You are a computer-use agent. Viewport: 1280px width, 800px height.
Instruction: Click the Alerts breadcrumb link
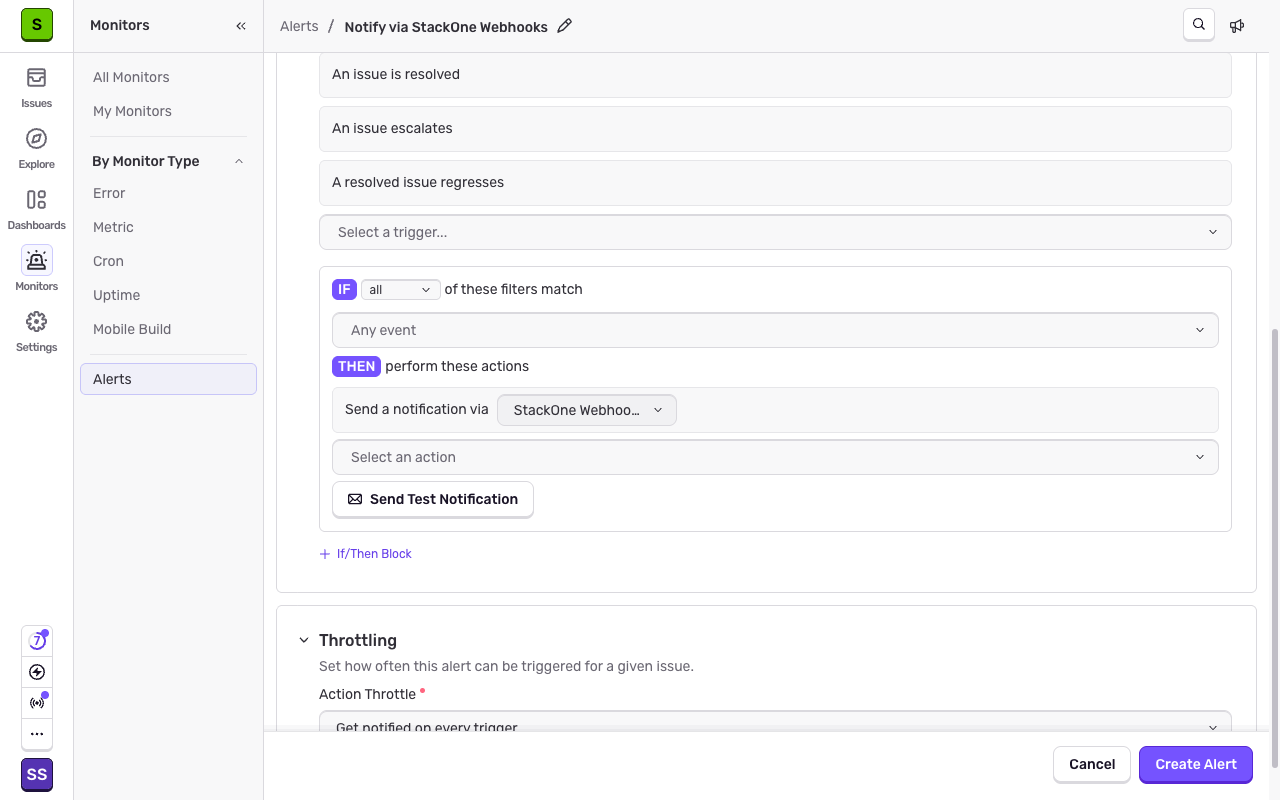point(299,27)
